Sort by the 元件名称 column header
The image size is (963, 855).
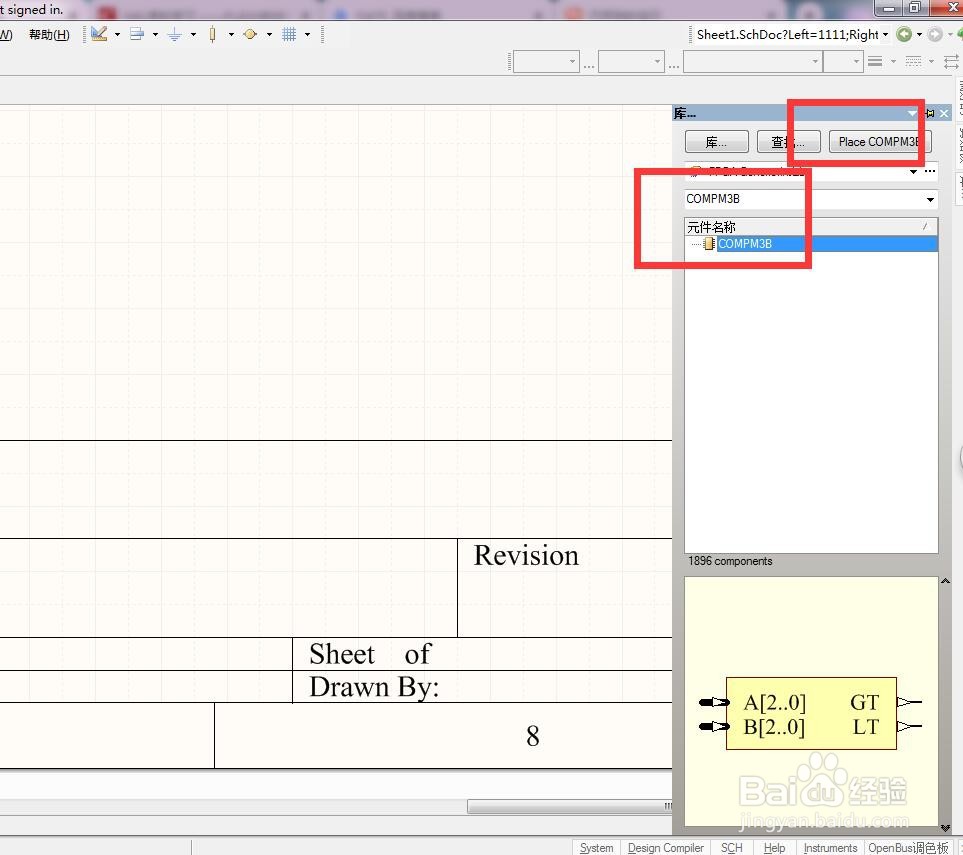(x=811, y=227)
